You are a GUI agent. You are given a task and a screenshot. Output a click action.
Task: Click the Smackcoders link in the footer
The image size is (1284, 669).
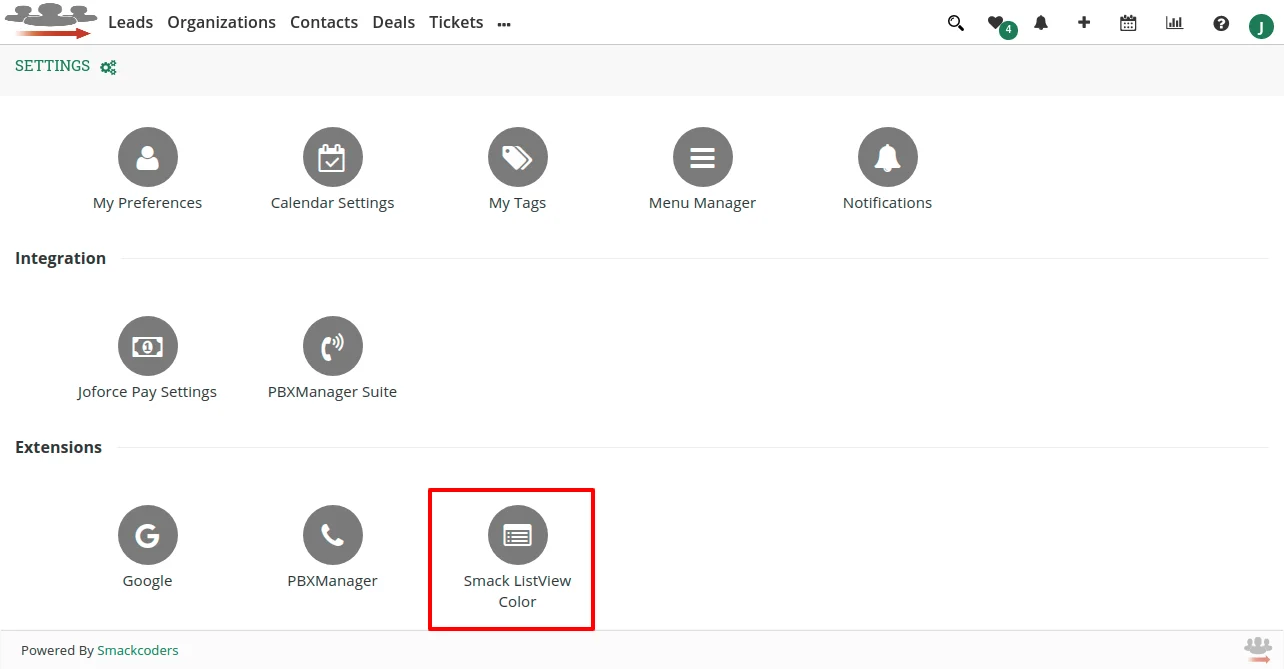(x=138, y=650)
